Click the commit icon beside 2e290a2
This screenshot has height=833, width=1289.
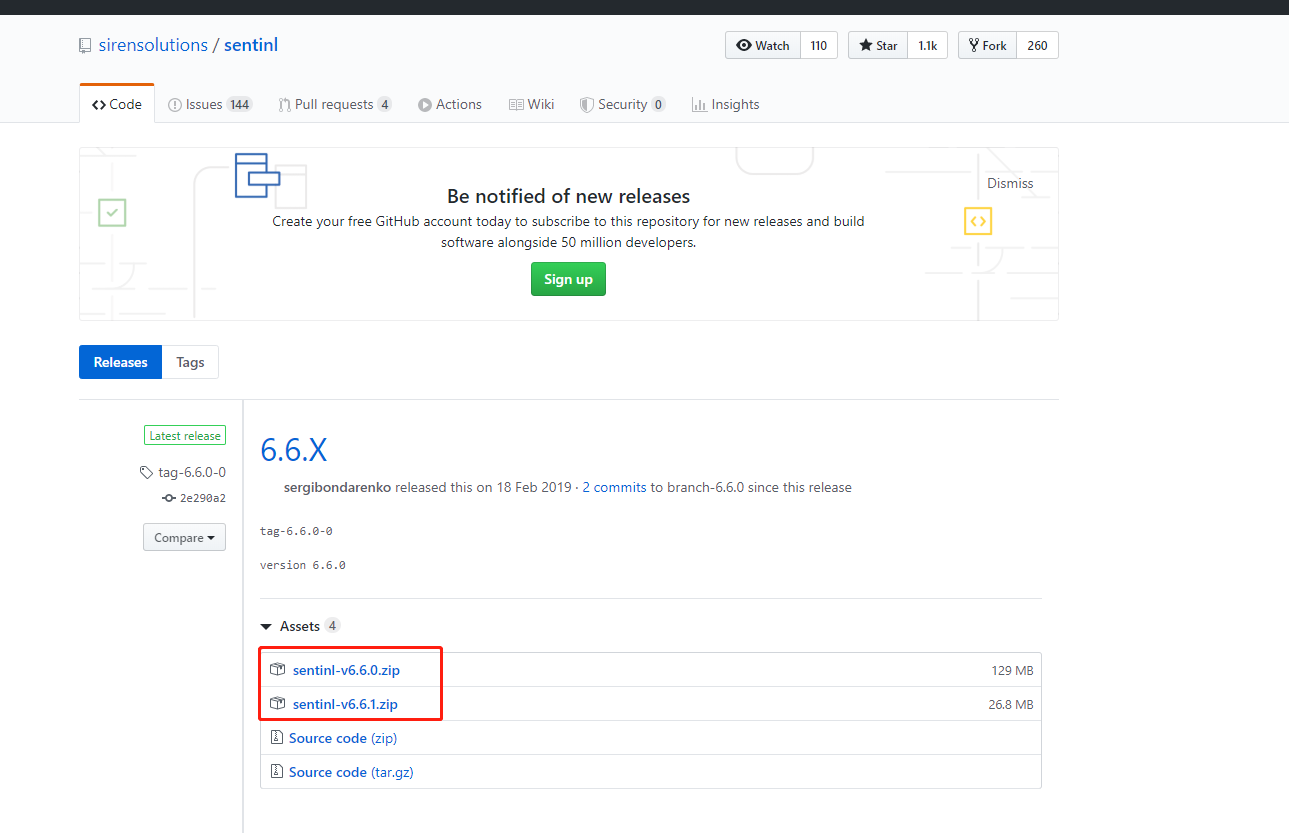169,498
